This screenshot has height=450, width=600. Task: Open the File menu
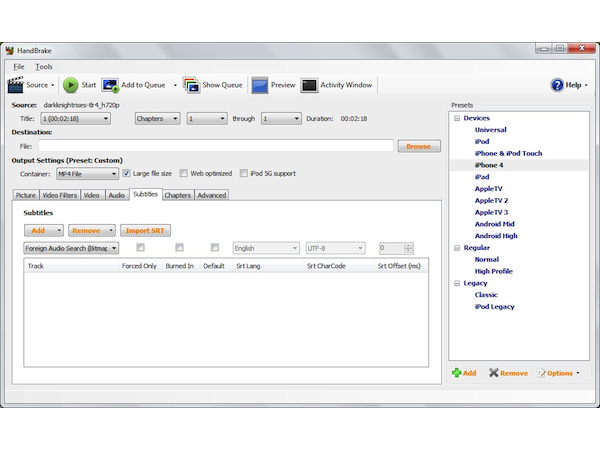point(19,67)
